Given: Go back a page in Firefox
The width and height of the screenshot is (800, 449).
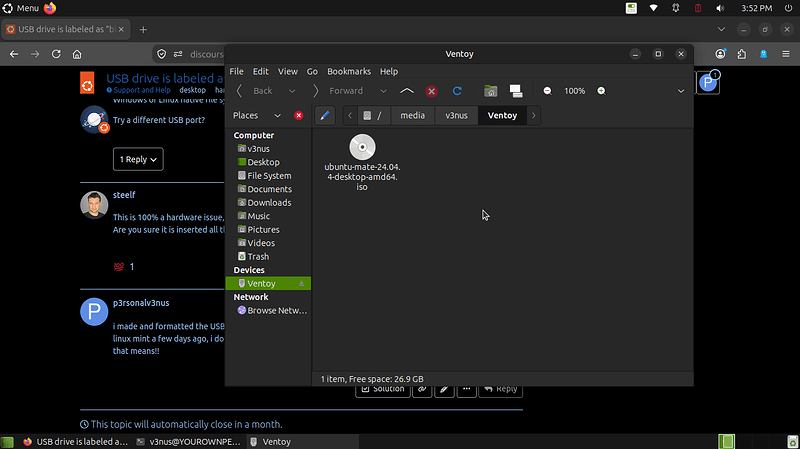Looking at the screenshot, I should pos(14,54).
